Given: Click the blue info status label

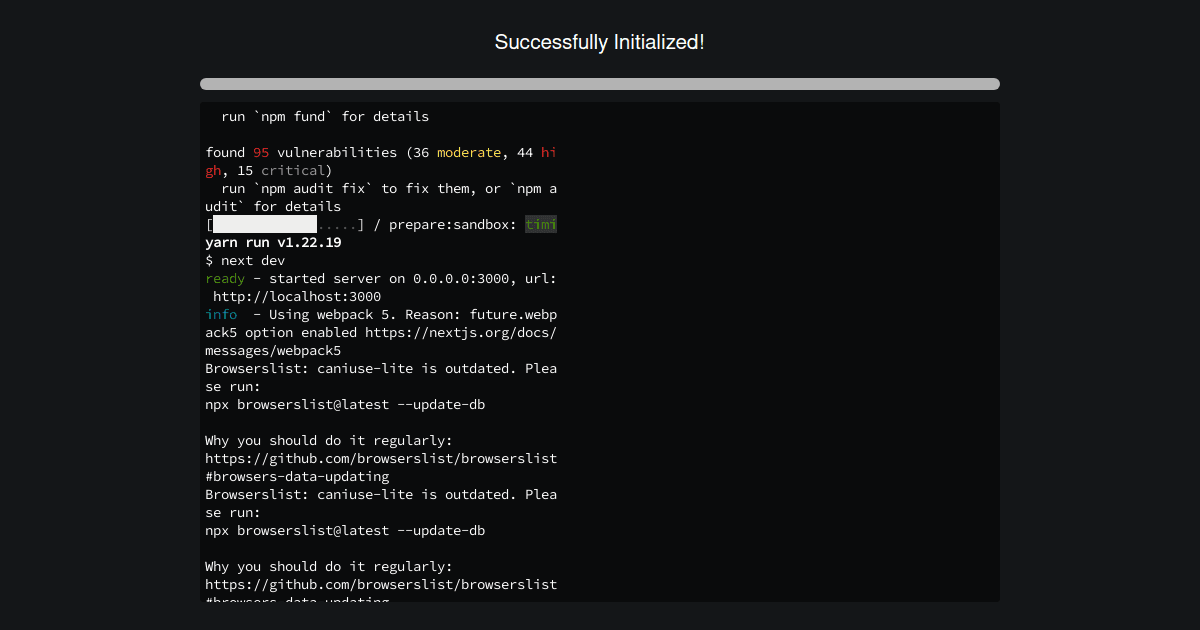Looking at the screenshot, I should 221,314.
